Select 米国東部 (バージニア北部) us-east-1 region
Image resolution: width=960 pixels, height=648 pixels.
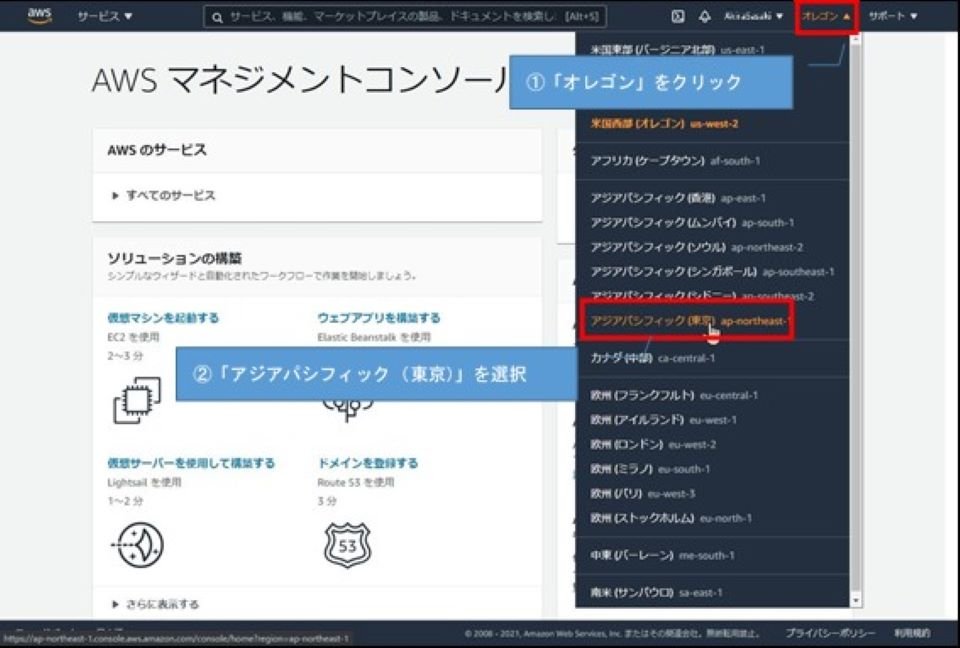677,50
